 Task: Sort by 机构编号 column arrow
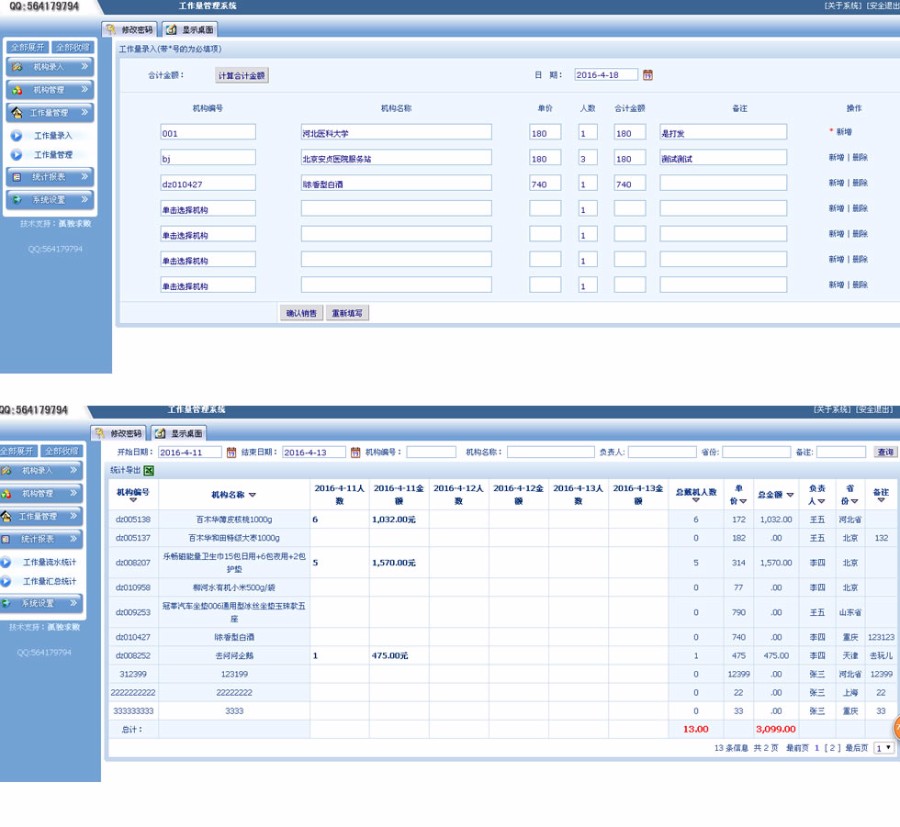pos(133,500)
